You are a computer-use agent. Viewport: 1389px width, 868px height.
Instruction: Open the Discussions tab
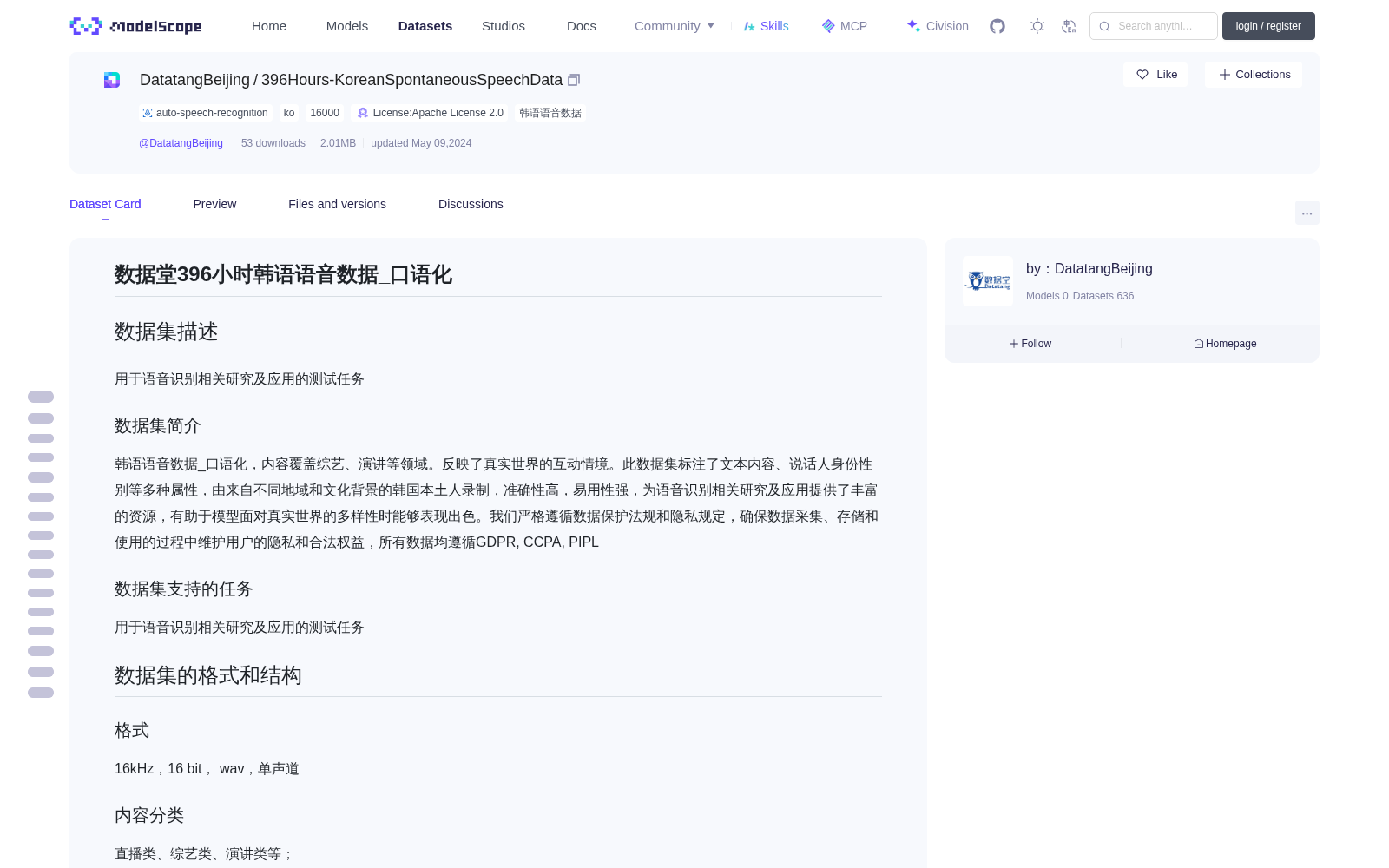pyautogui.click(x=471, y=204)
